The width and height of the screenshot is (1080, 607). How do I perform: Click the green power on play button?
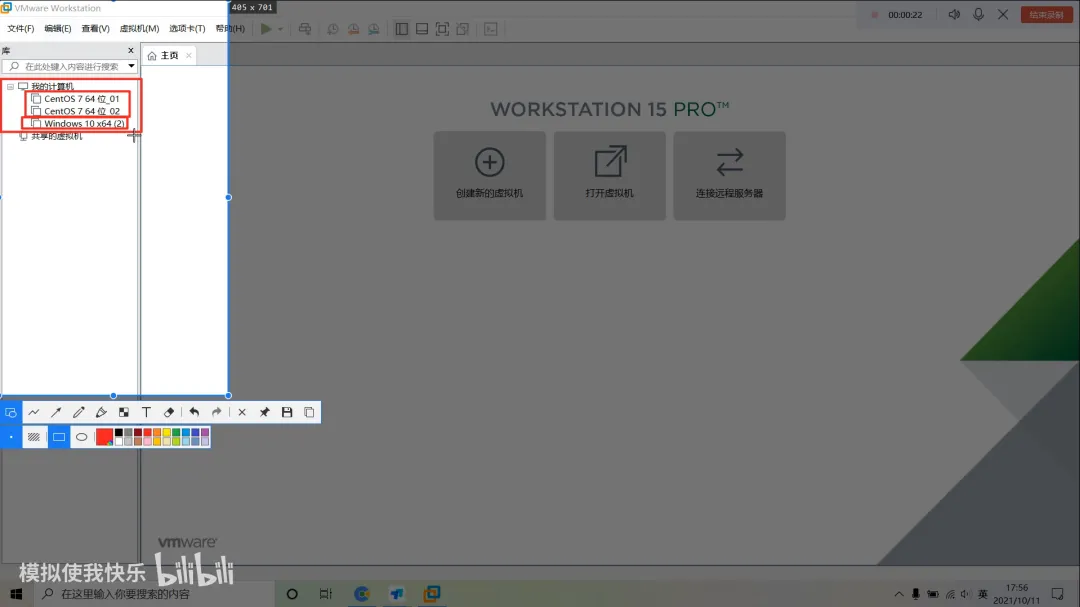click(266, 29)
